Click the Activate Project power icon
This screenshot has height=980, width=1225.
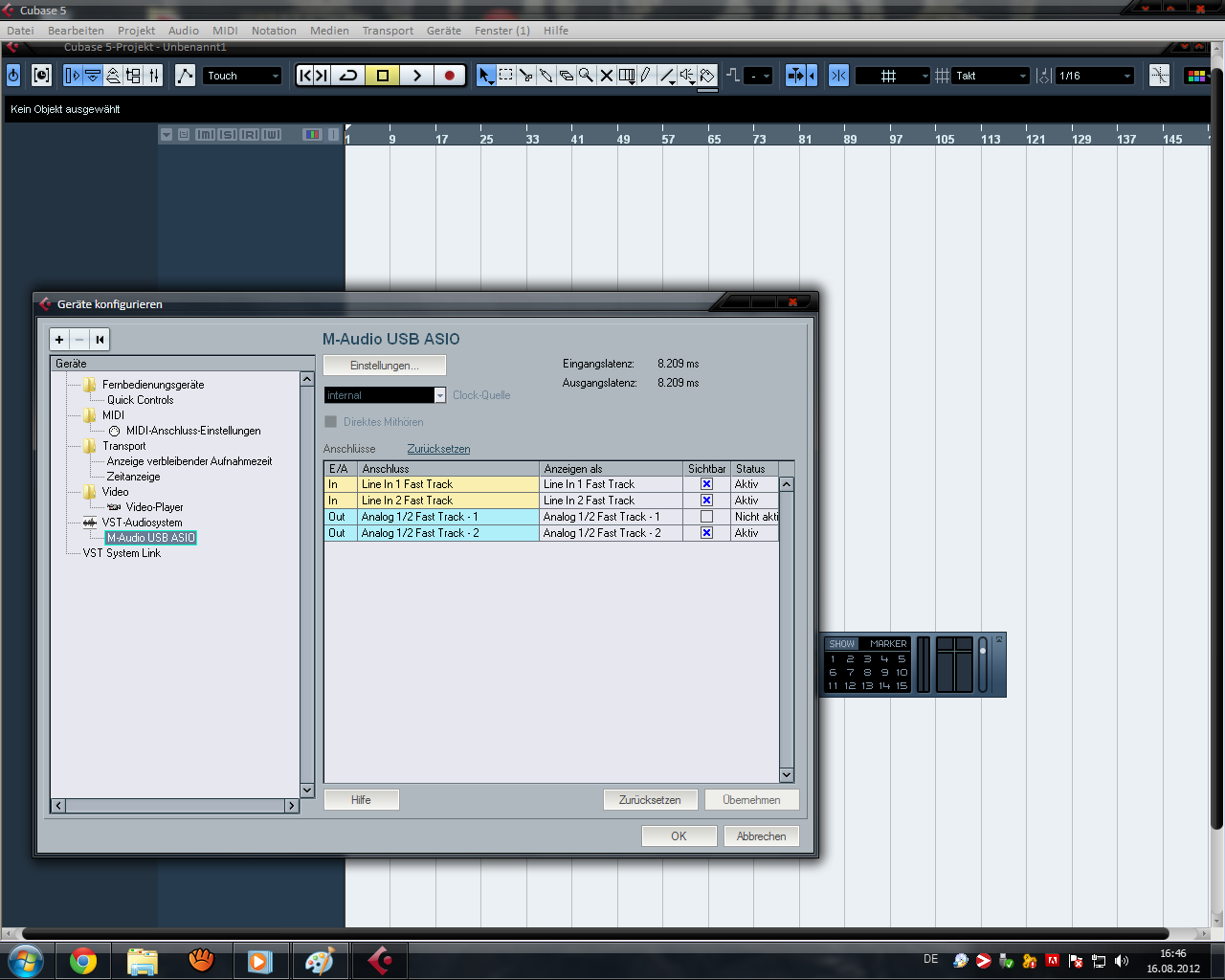(13, 76)
